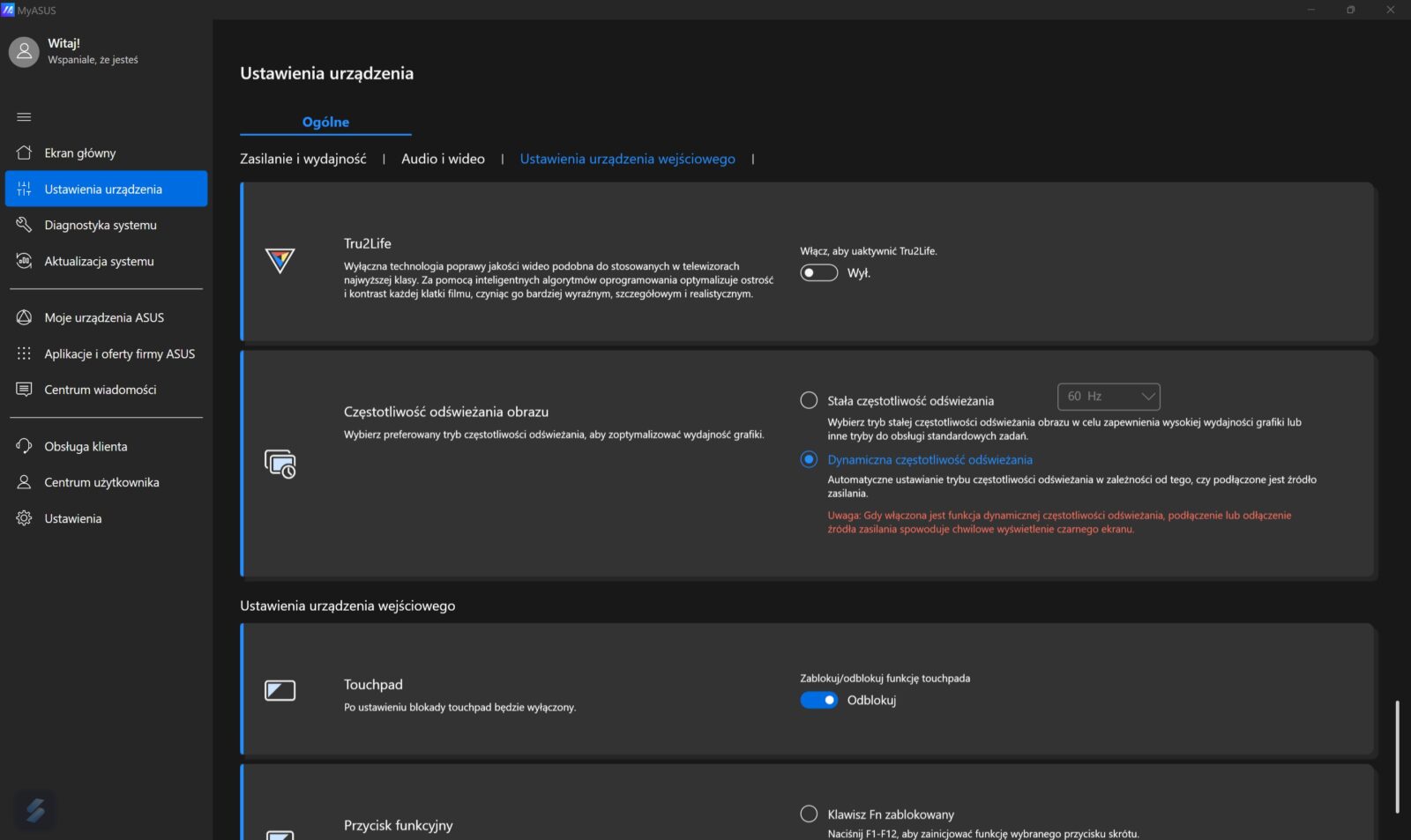This screenshot has height=840, width=1411.
Task: Click the hamburger menu icon in sidebar
Action: 24,117
